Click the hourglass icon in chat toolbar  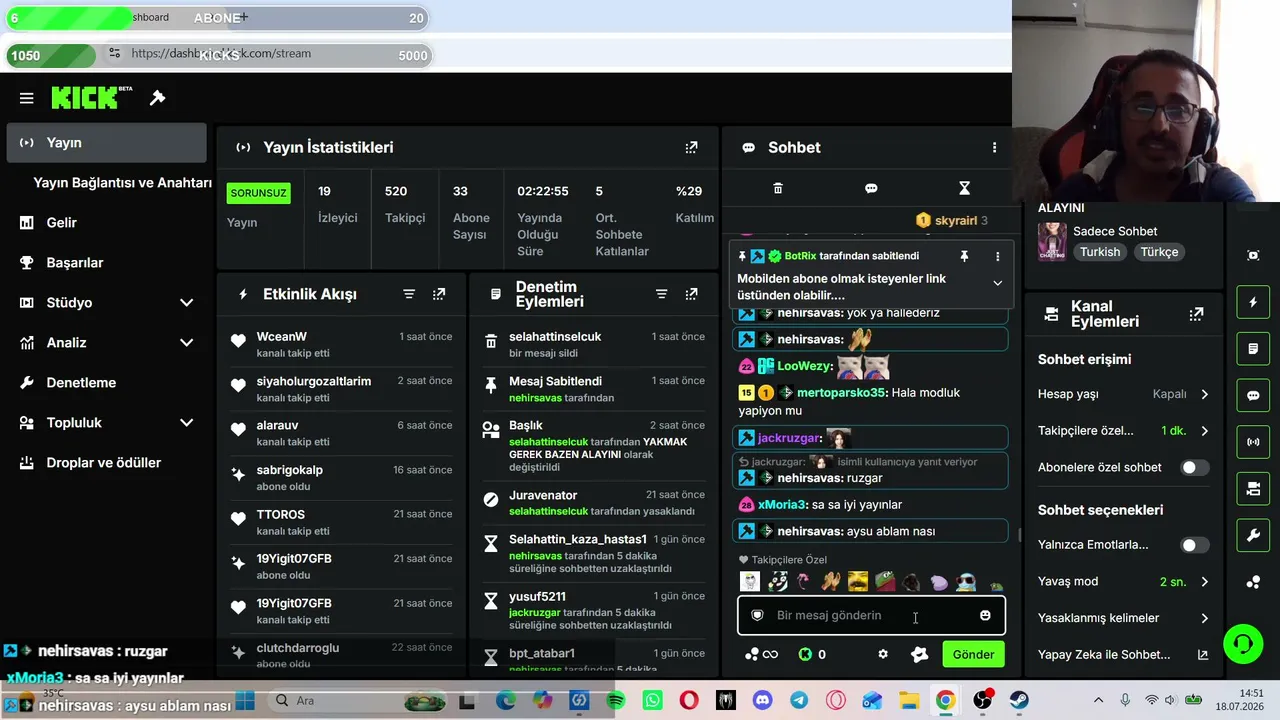point(964,188)
